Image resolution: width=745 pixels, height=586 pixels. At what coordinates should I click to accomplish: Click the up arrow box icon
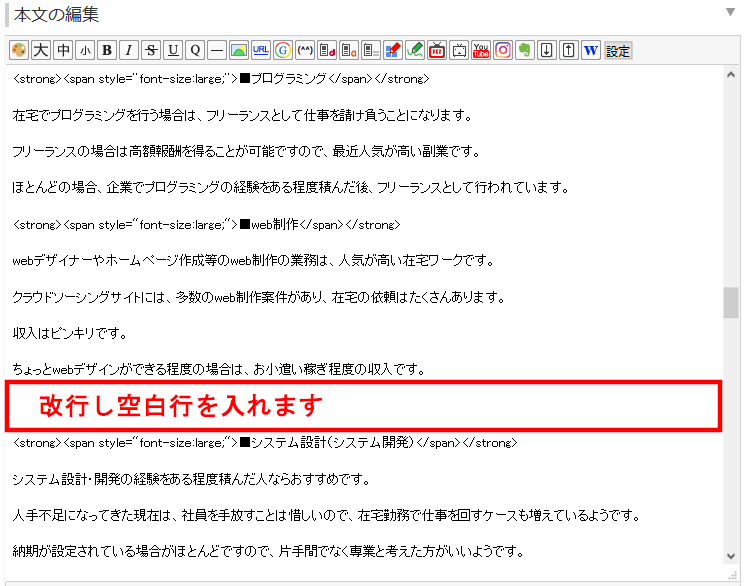tap(569, 50)
